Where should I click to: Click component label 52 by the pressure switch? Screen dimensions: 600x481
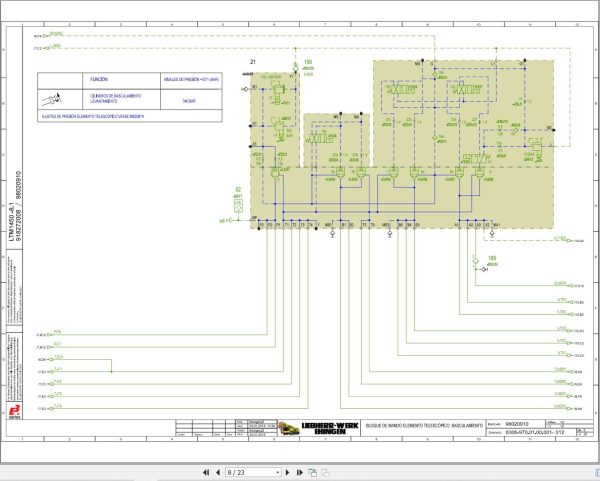tap(238, 189)
